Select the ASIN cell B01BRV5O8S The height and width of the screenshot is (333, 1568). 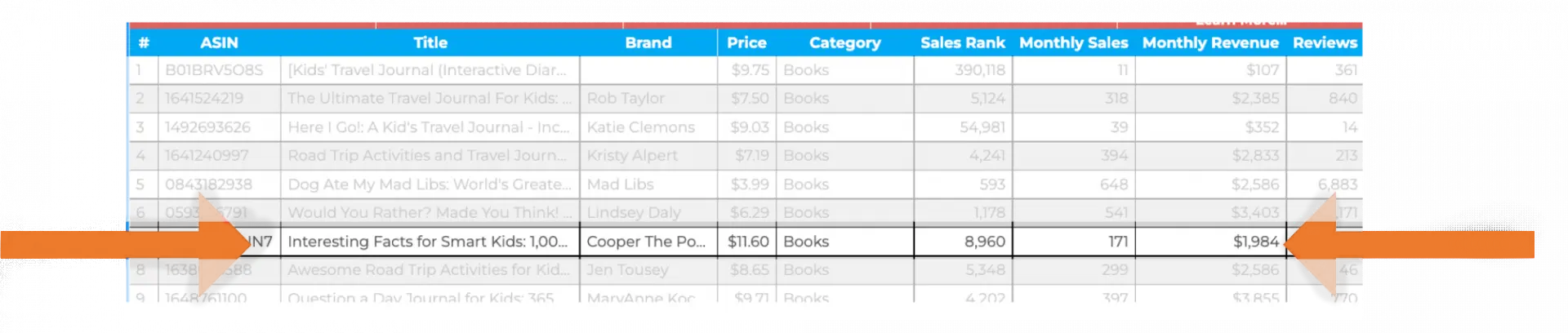coord(214,70)
